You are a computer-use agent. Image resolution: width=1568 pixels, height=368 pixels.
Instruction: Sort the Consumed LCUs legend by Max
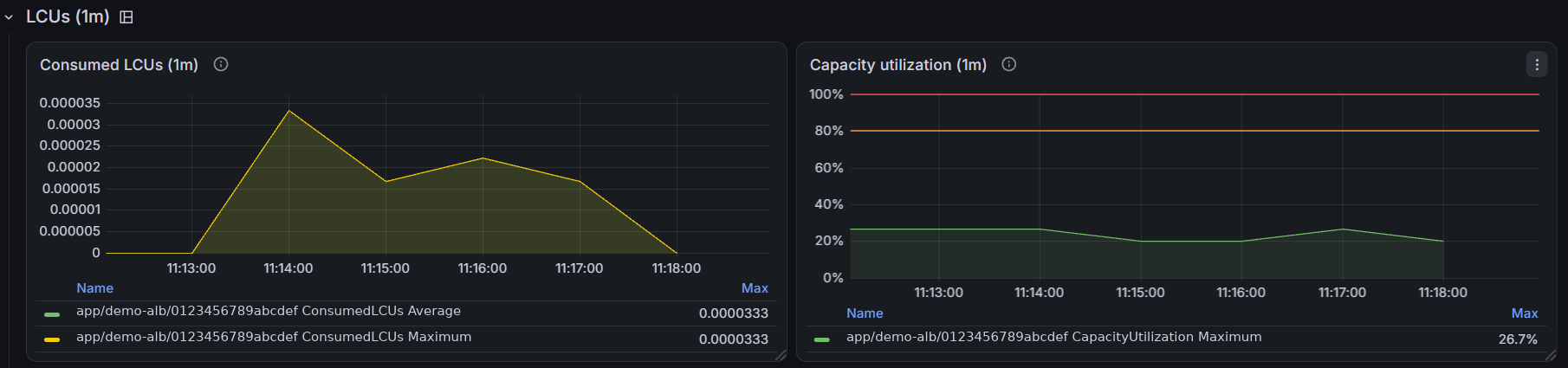pos(755,288)
